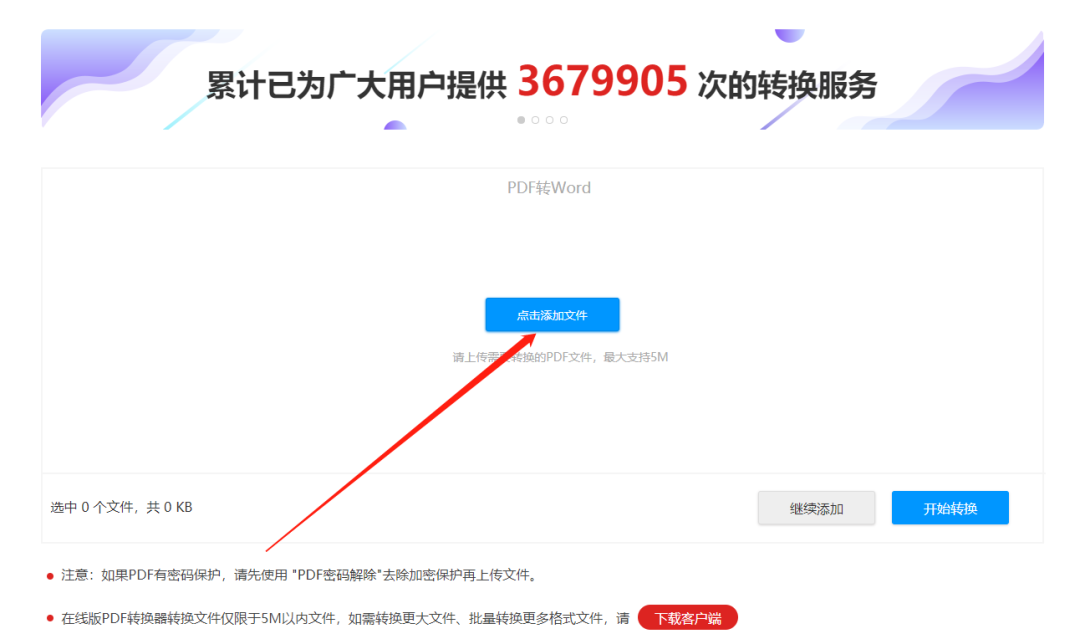Jump to the fourth banner carousel dot
The image size is (1080, 644).
coord(563,120)
